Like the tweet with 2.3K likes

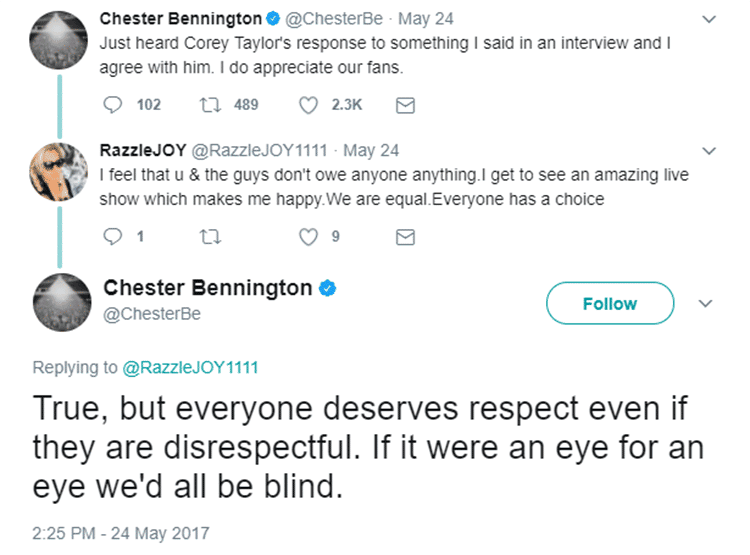310,104
